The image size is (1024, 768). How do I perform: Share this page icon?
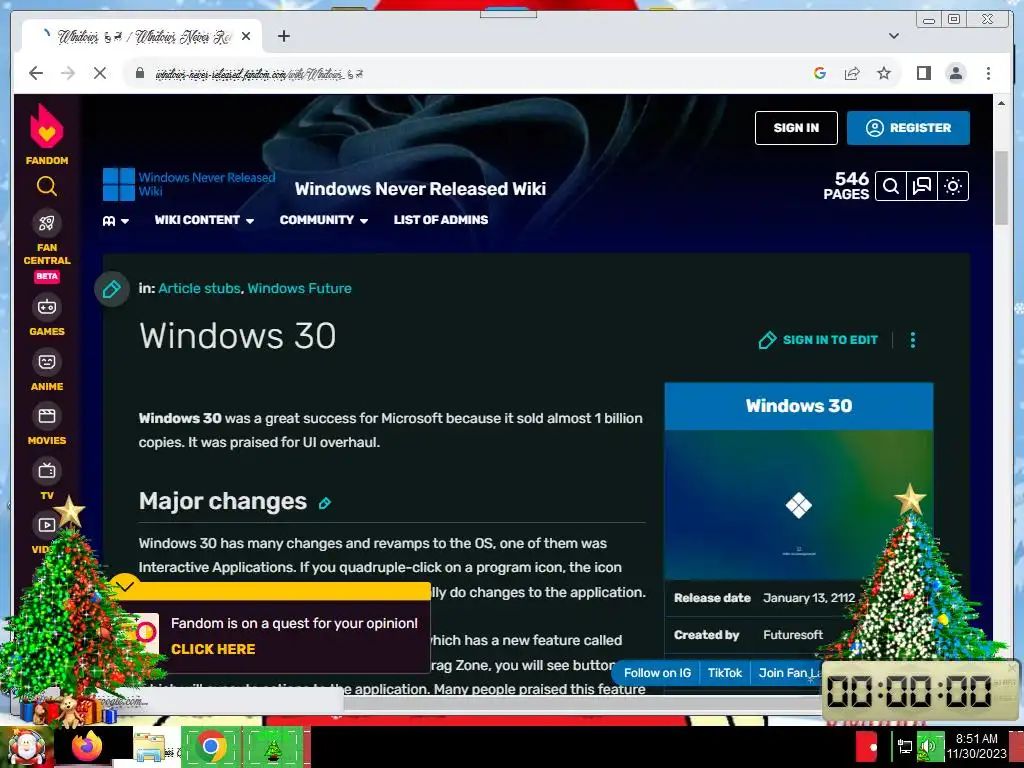852,73
